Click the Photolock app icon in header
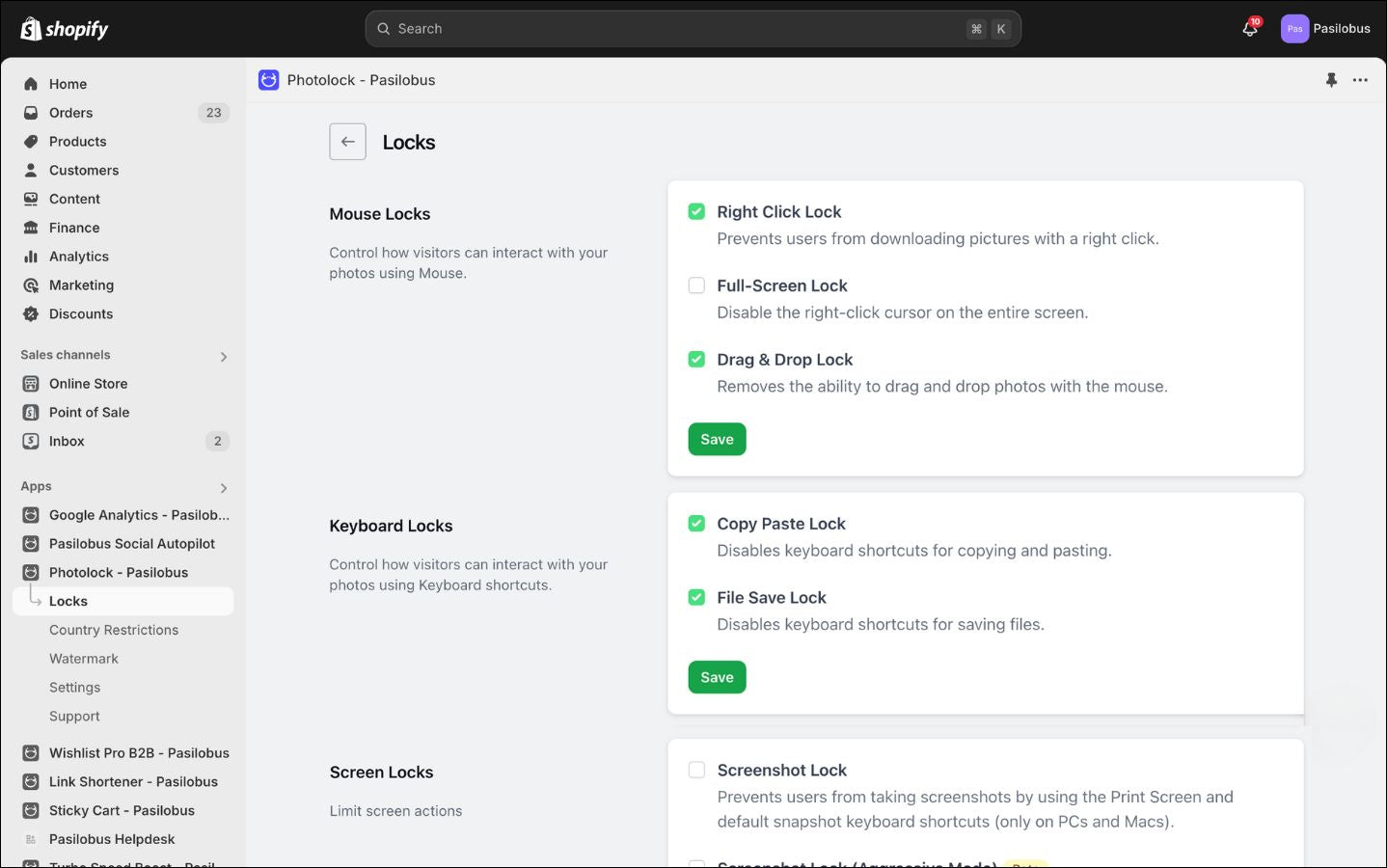 click(x=268, y=80)
